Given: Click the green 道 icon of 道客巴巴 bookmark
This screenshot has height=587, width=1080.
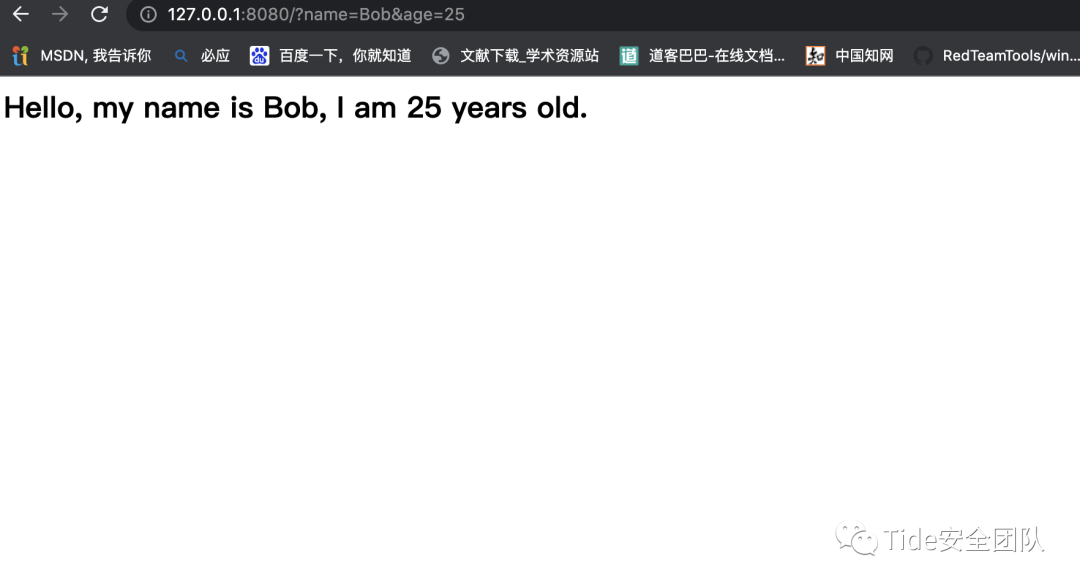Looking at the screenshot, I should 629,56.
